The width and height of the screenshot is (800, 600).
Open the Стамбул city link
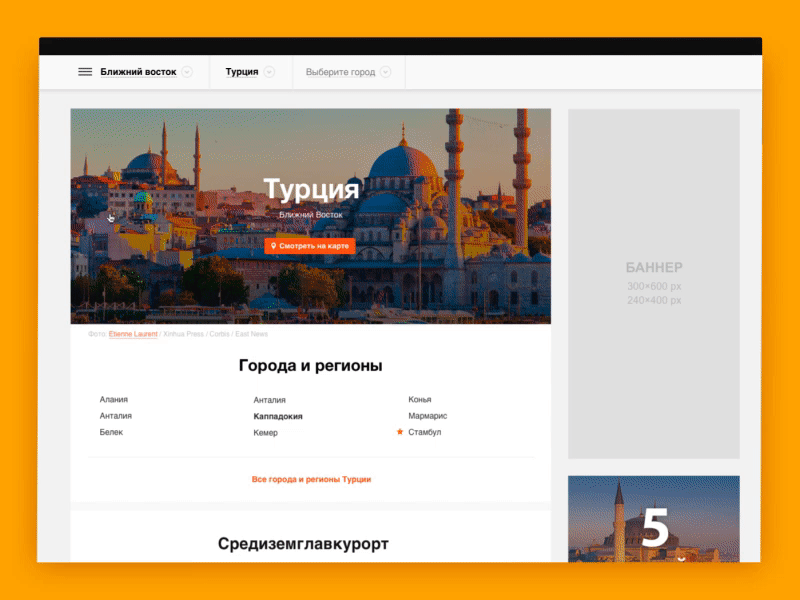(x=424, y=432)
